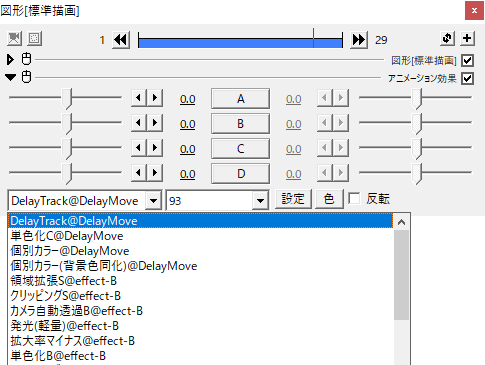The image size is (485, 365).
Task: Expand the 図形[標準描画] section triangle
Action: point(10,60)
